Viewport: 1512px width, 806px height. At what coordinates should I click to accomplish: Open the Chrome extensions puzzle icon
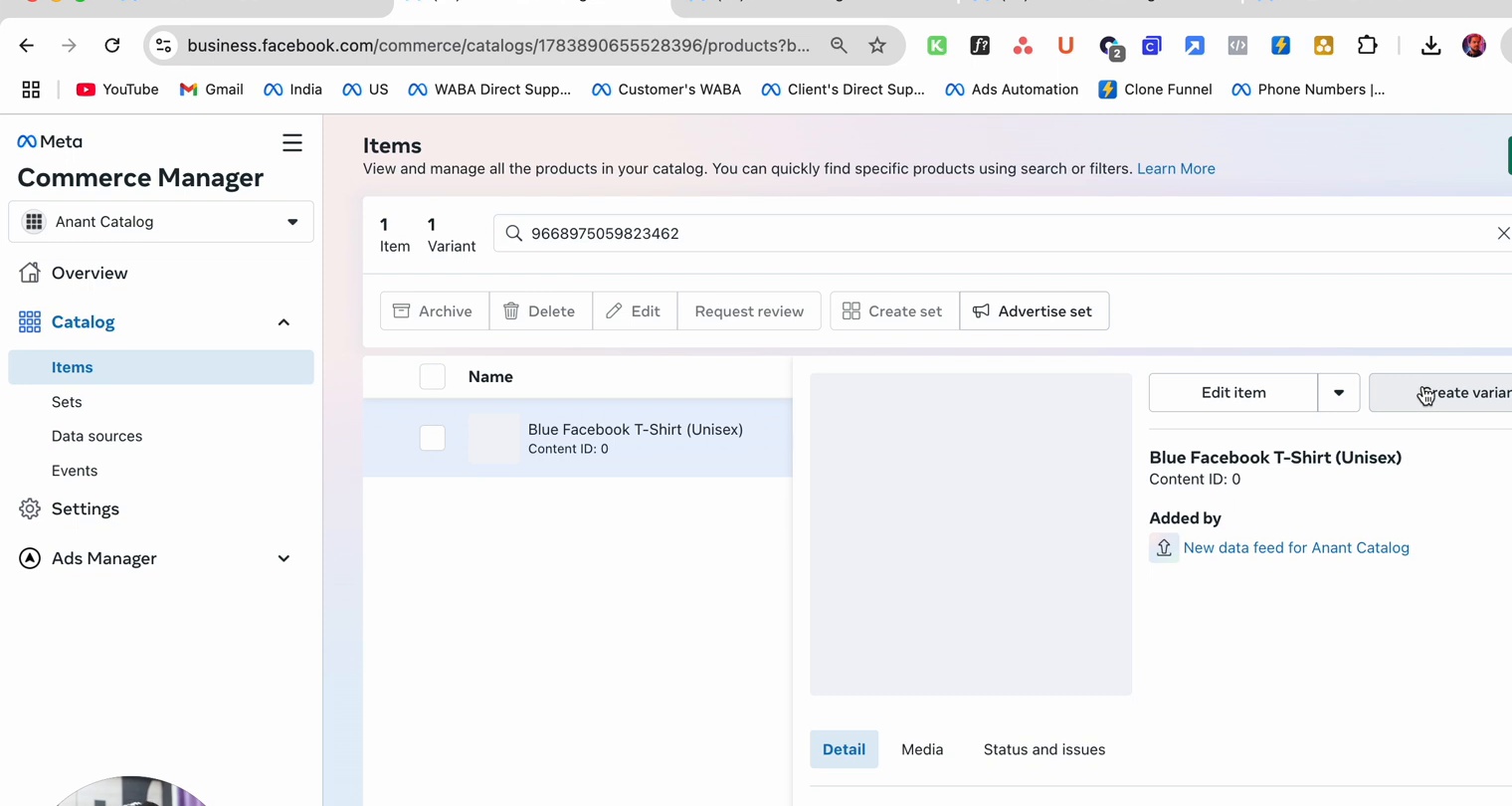click(x=1368, y=46)
